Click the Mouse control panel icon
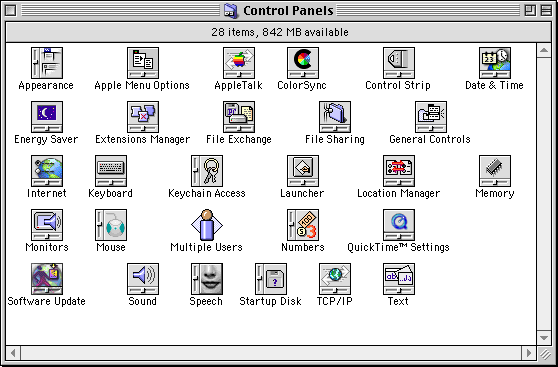 tap(111, 225)
